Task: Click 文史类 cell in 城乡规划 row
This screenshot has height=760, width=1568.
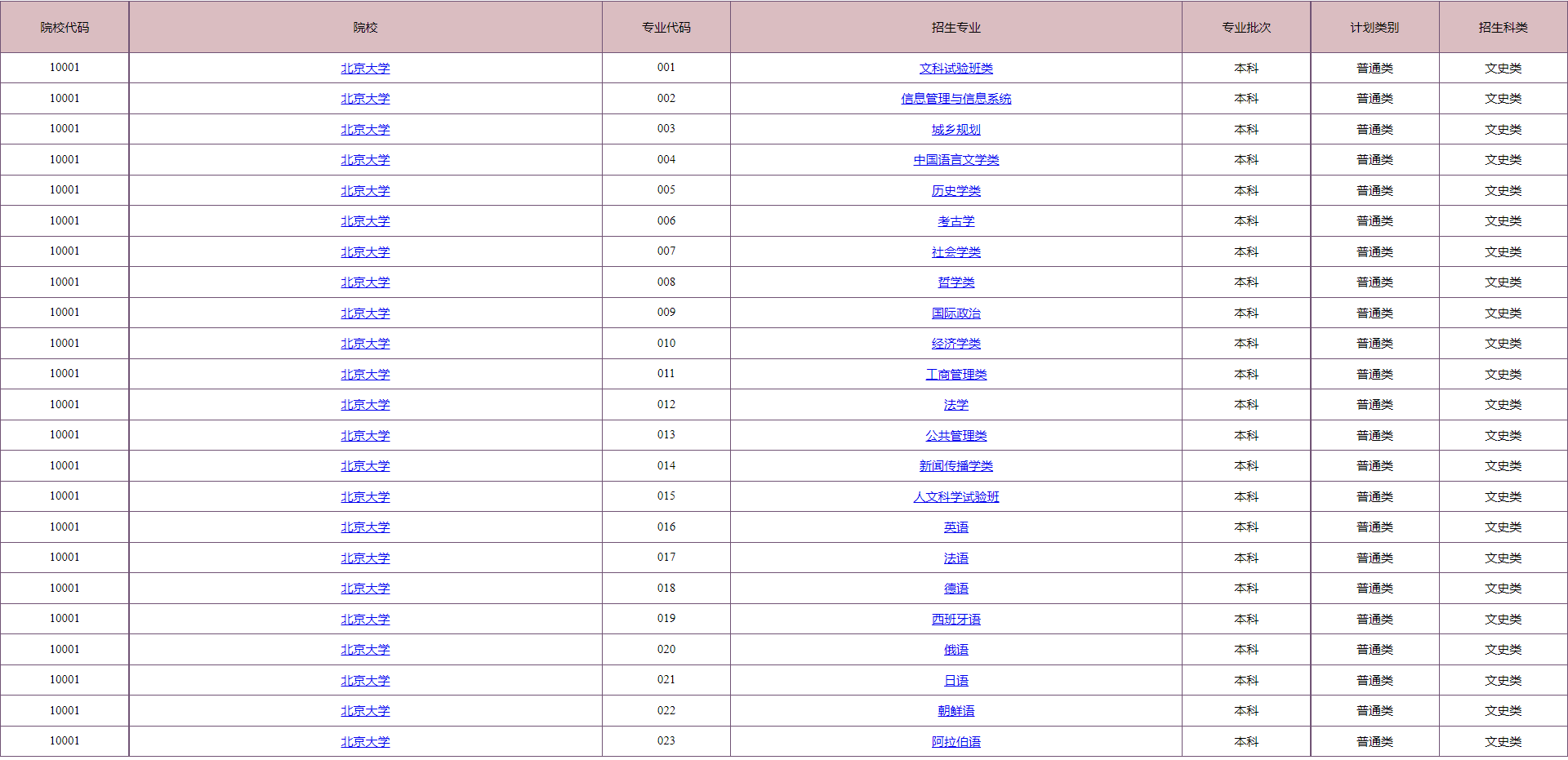Action: [x=1503, y=130]
